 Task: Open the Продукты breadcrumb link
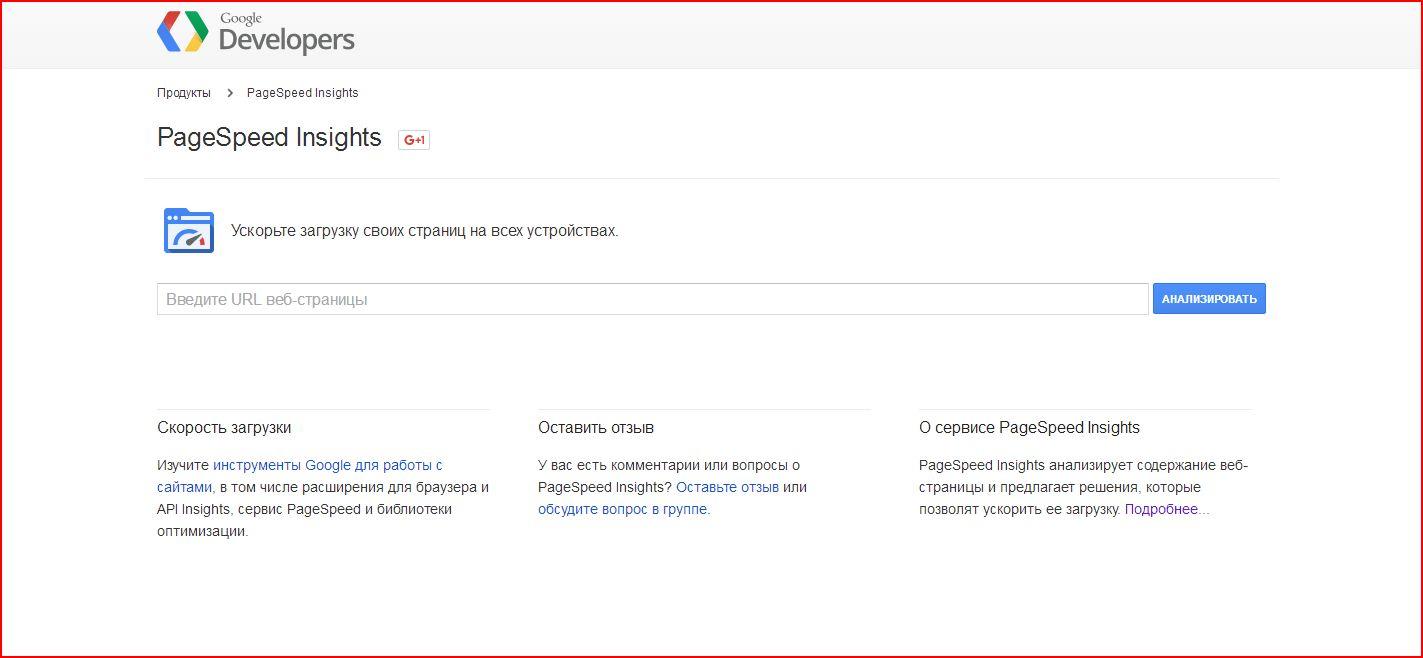pyautogui.click(x=184, y=93)
